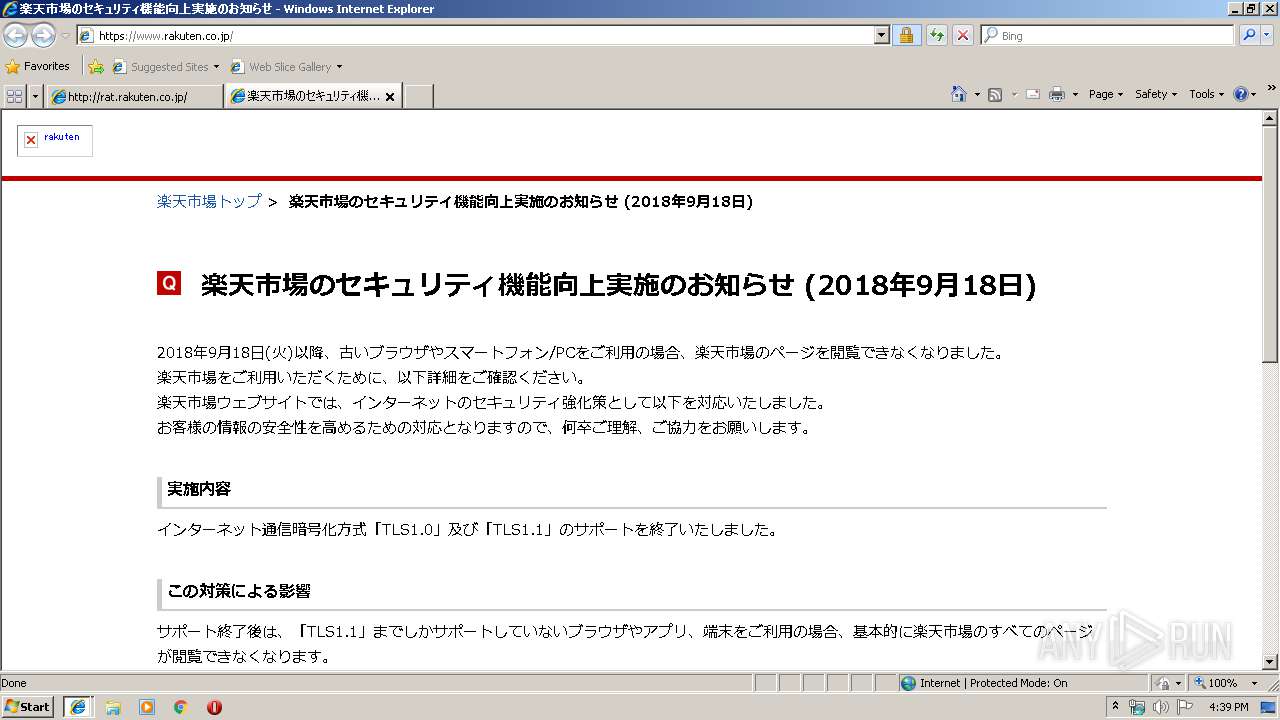Click the broken rakuten logo image
The width and height of the screenshot is (1280, 720).
click(x=55, y=141)
